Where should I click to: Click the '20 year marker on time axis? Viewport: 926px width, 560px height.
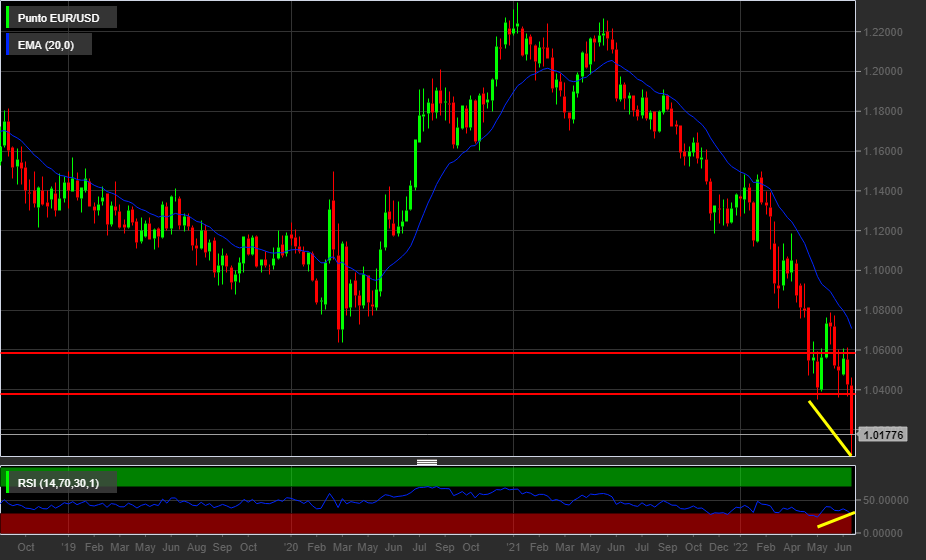coord(291,548)
